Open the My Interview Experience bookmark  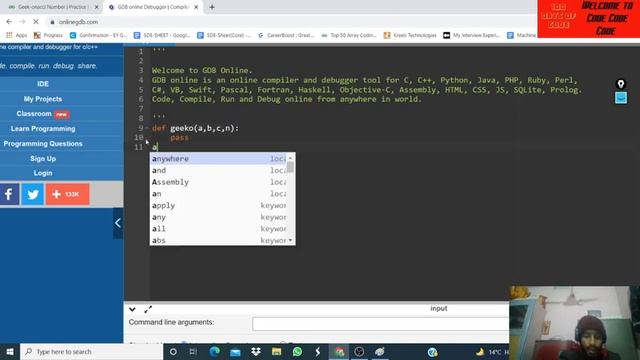(x=471, y=36)
